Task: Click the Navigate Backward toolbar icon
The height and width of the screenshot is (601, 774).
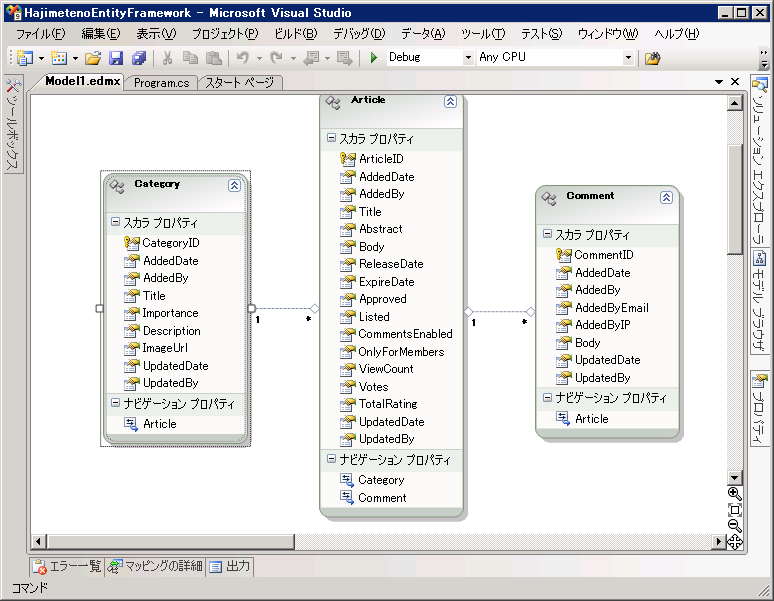Action: 311,58
